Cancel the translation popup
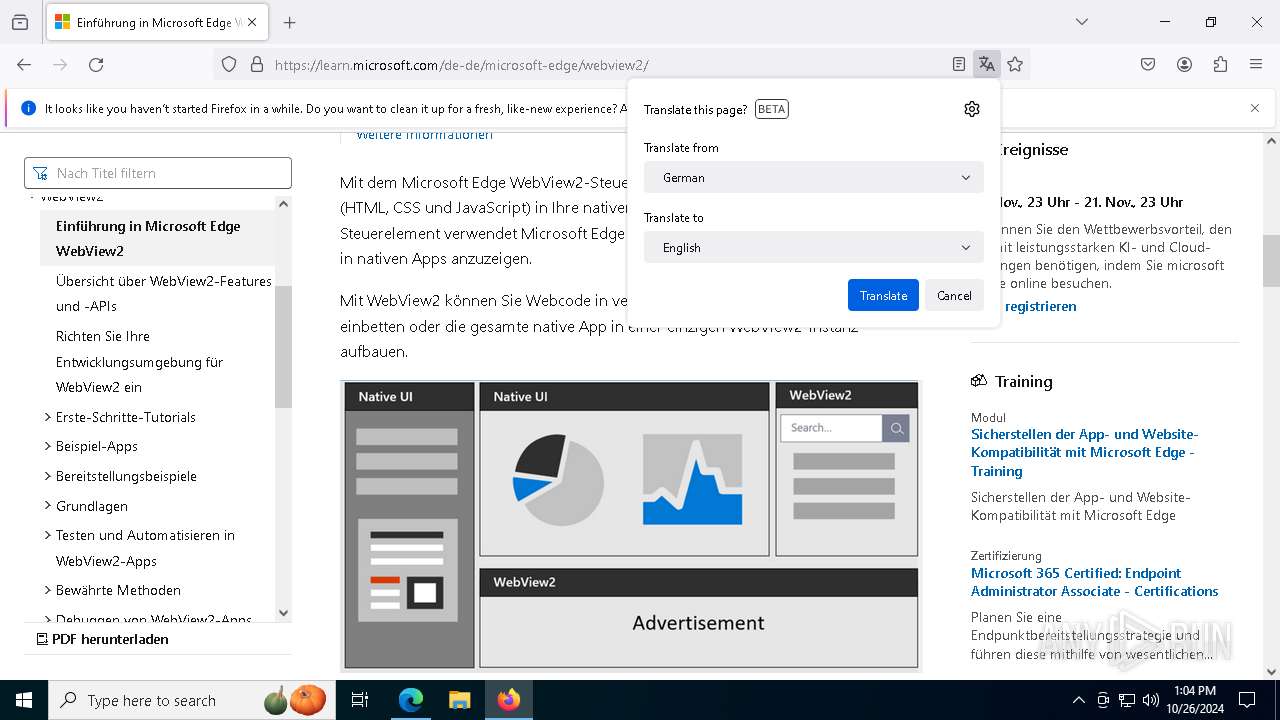Viewport: 1280px width, 720px height. [x=954, y=295]
